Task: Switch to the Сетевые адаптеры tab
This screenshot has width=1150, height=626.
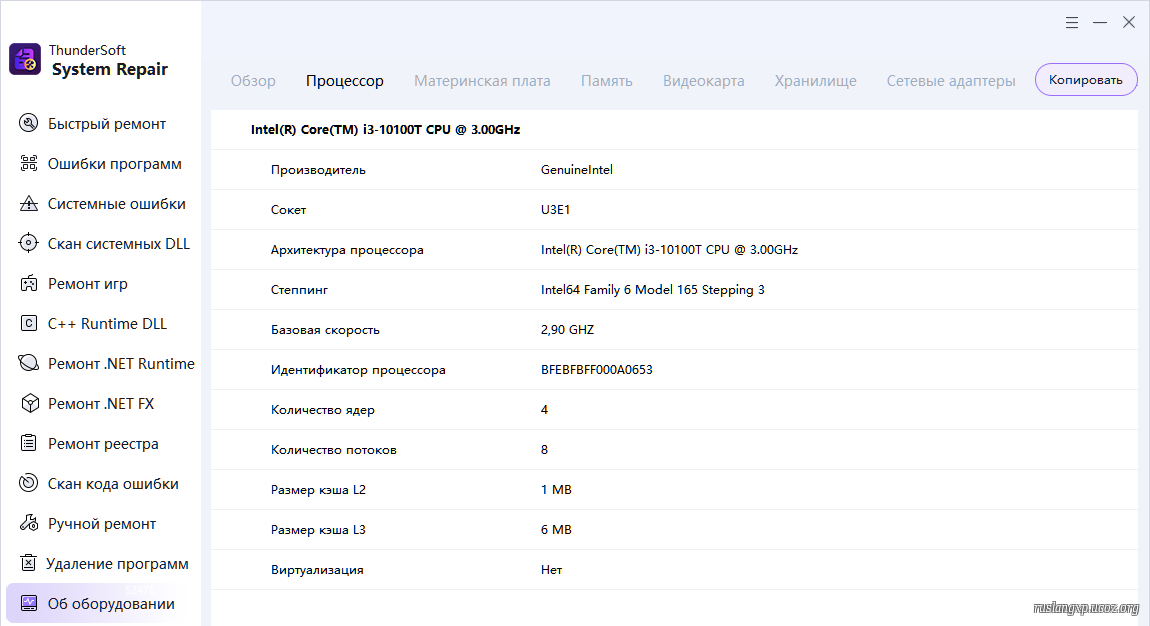Action: 950,81
